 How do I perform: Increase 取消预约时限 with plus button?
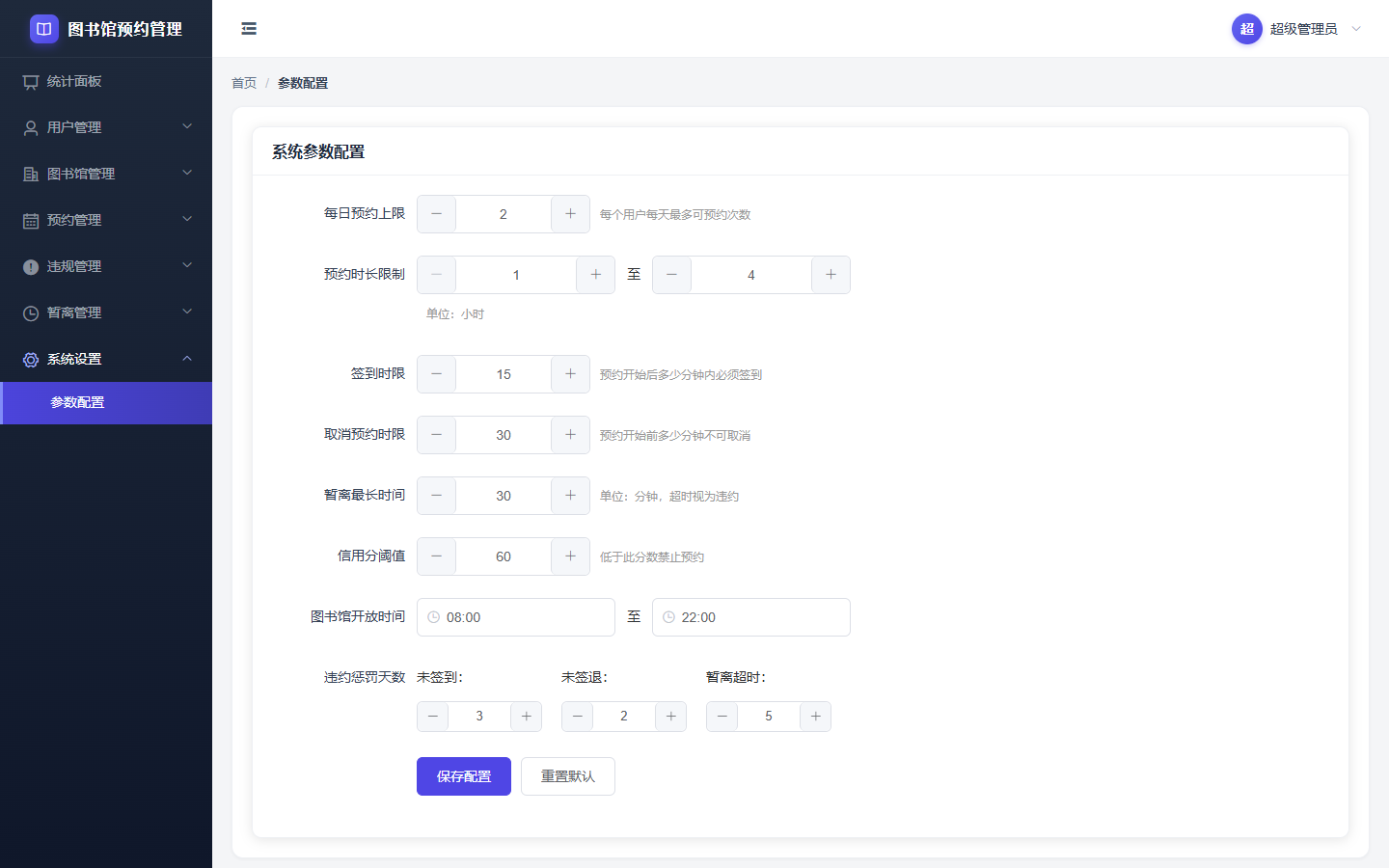click(x=570, y=435)
